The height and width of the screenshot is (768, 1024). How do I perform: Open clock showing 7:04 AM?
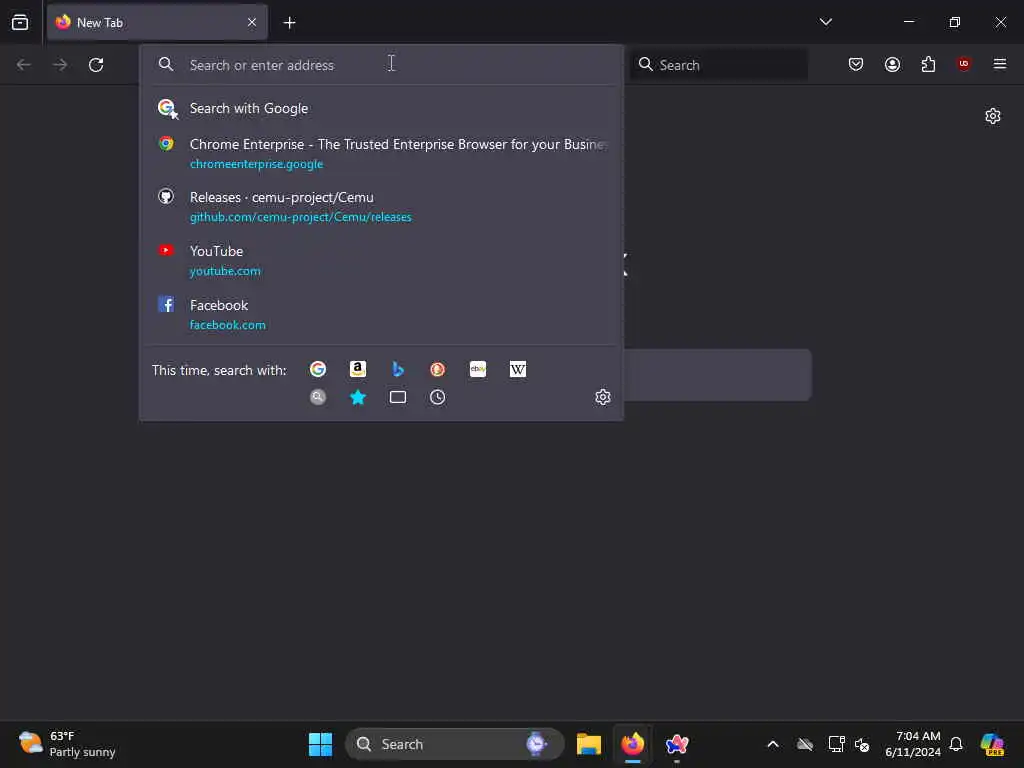pyautogui.click(x=913, y=744)
